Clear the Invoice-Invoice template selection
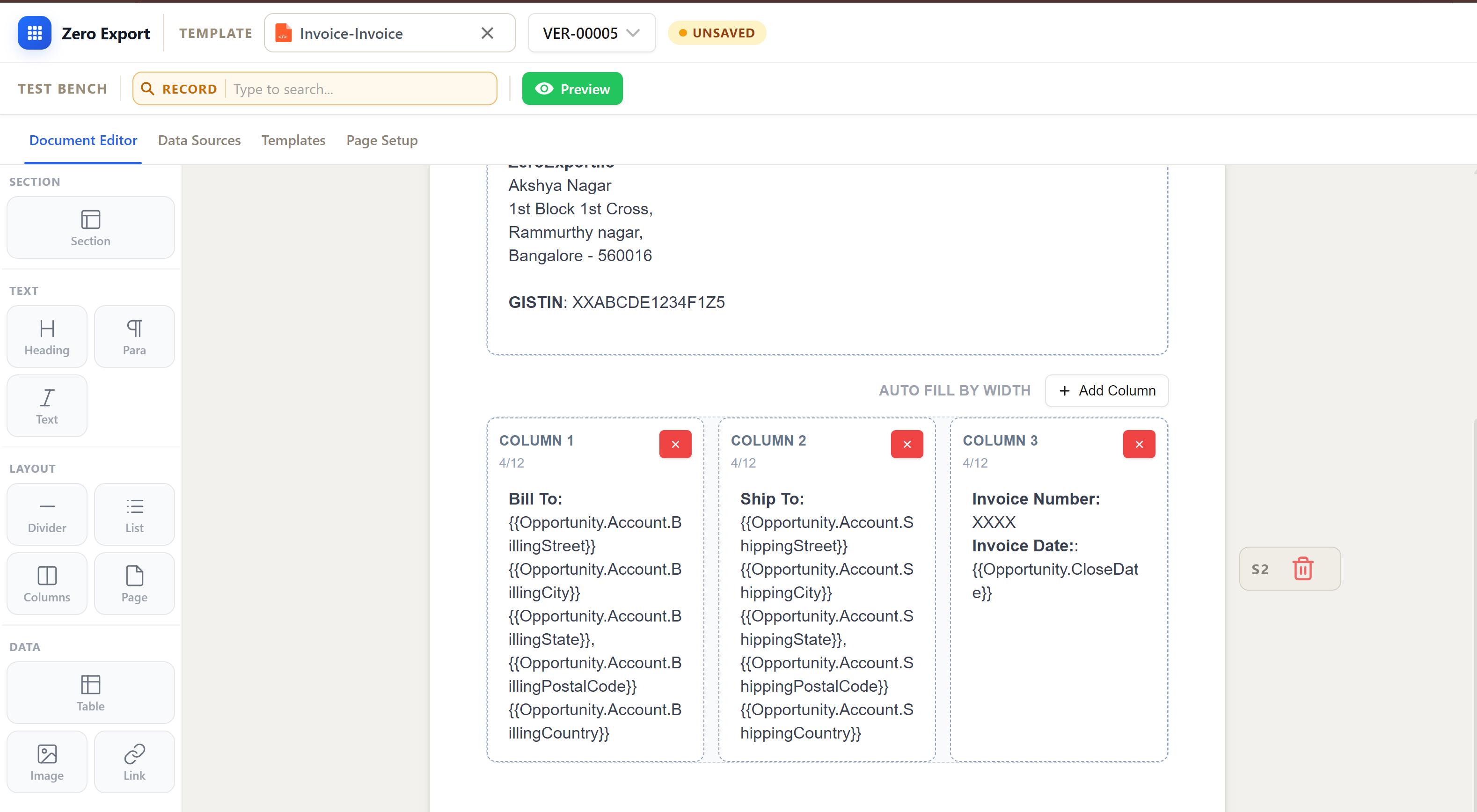1477x812 pixels. tap(487, 33)
